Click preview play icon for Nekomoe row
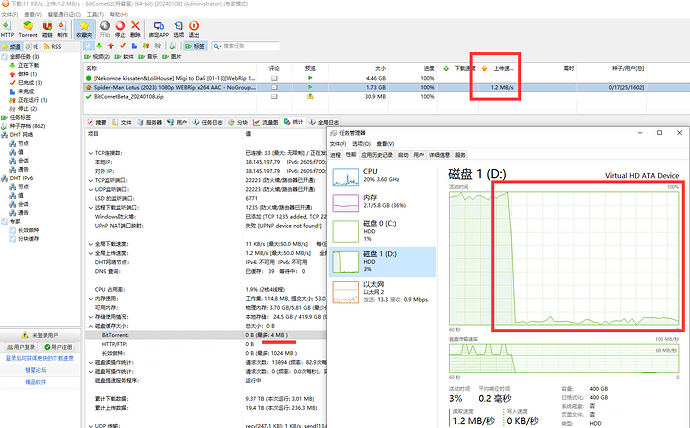690x428 pixels. pyautogui.click(x=310, y=78)
